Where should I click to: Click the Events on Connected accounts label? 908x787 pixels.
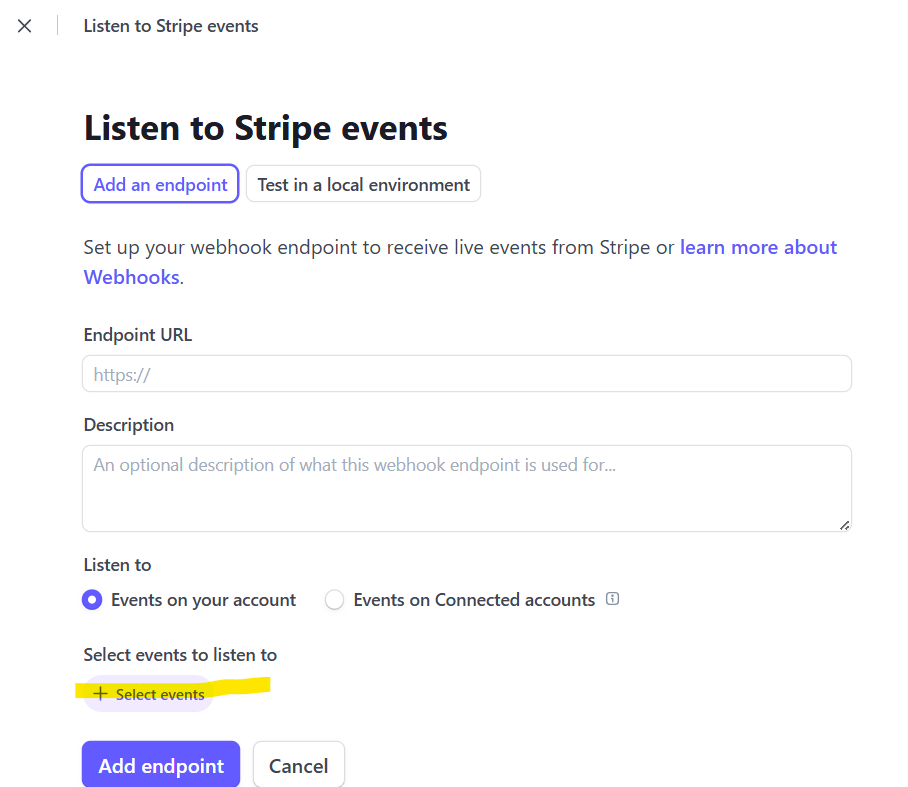(x=474, y=600)
